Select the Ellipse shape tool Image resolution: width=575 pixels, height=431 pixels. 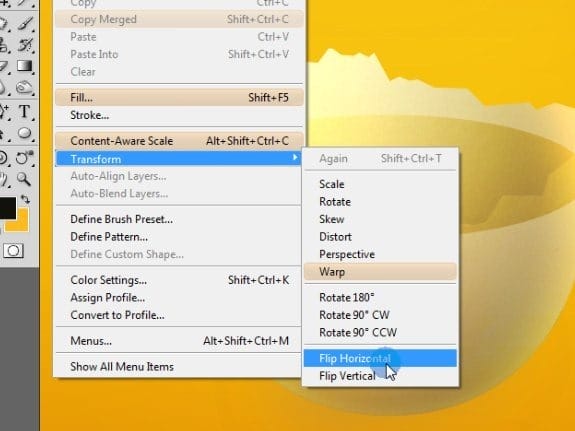(24, 133)
